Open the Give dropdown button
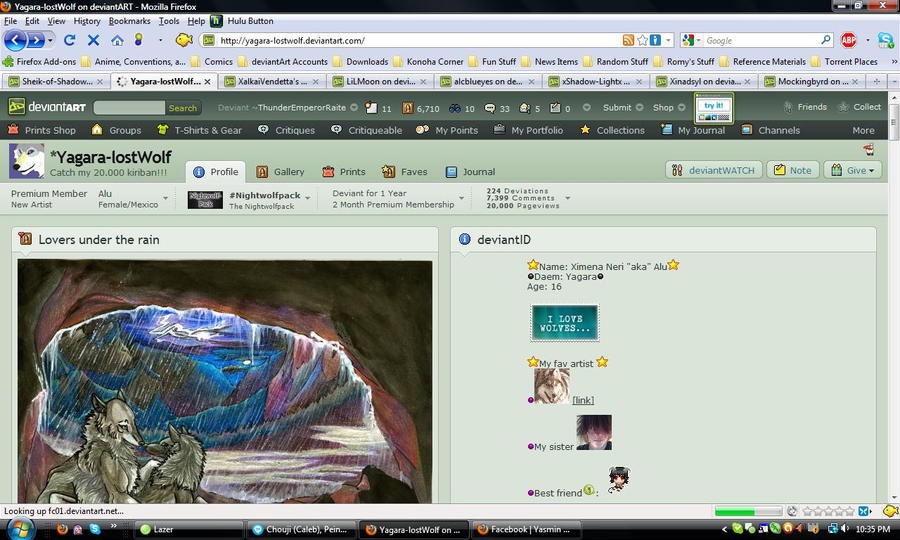The width and height of the screenshot is (900, 540). [853, 170]
